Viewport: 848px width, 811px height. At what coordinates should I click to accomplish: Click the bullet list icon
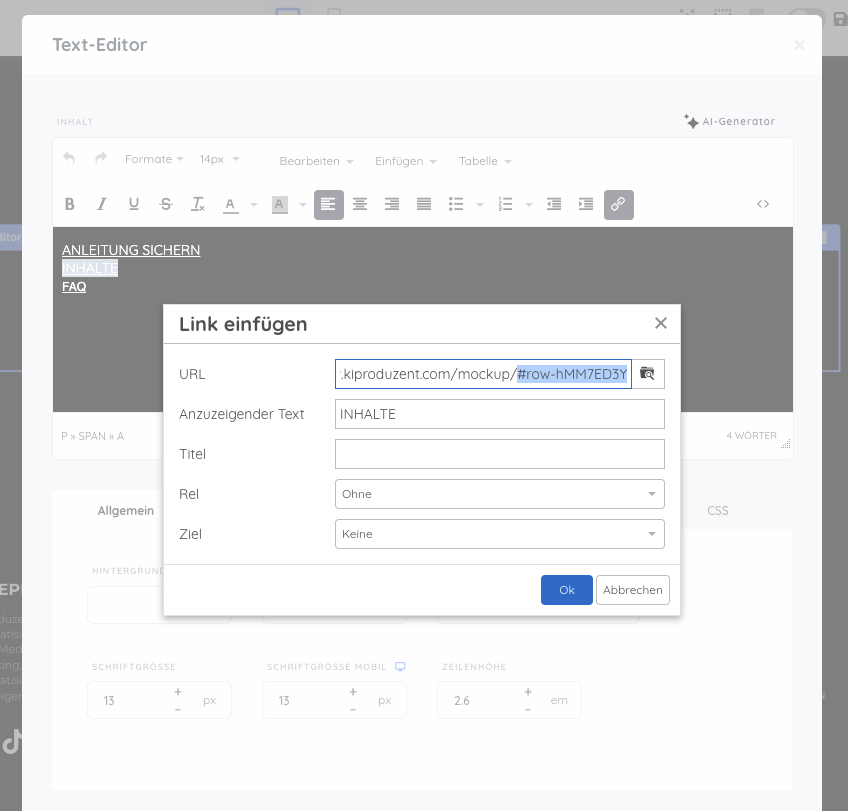point(456,204)
